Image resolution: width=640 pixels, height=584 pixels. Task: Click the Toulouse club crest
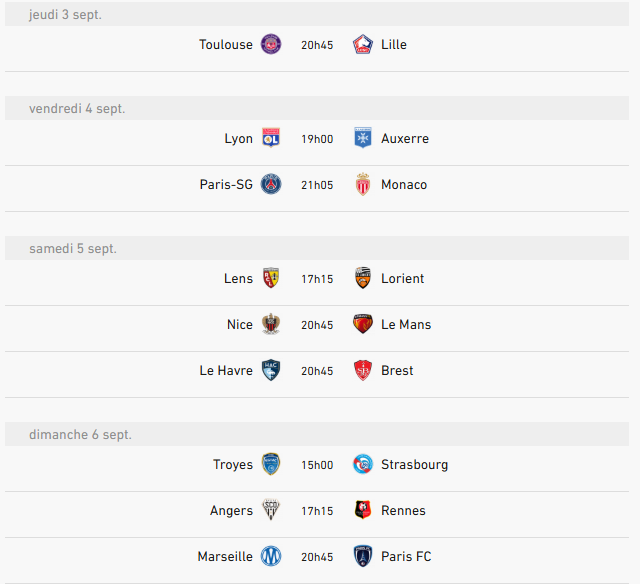pyautogui.click(x=271, y=44)
